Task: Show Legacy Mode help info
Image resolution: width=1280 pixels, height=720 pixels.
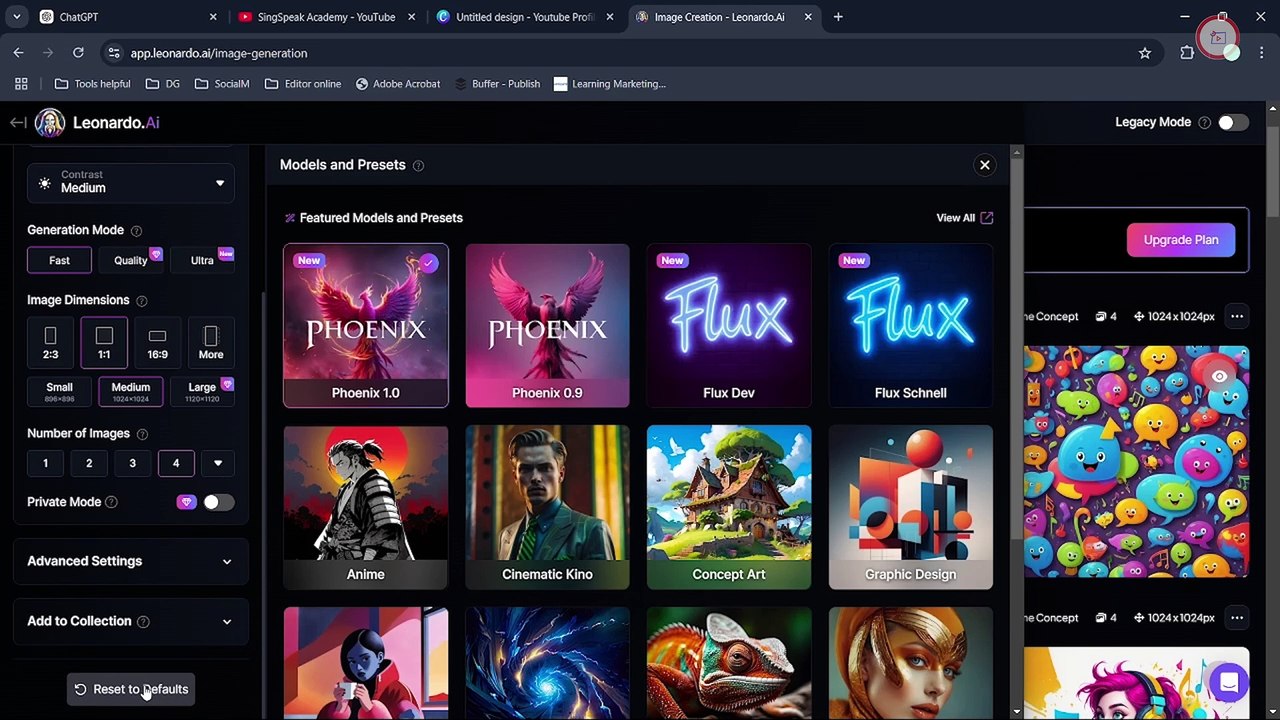Action: (x=1204, y=123)
